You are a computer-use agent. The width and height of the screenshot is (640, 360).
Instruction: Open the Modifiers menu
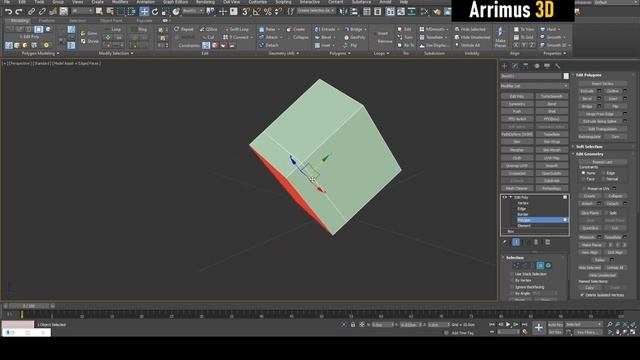click(120, 2)
